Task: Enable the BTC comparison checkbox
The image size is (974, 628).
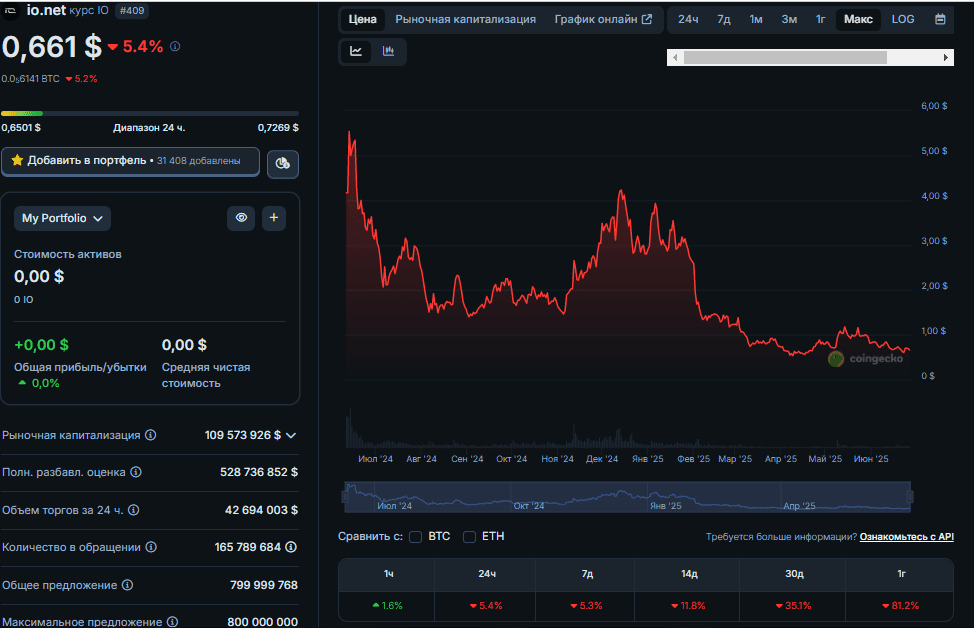Action: [x=416, y=537]
